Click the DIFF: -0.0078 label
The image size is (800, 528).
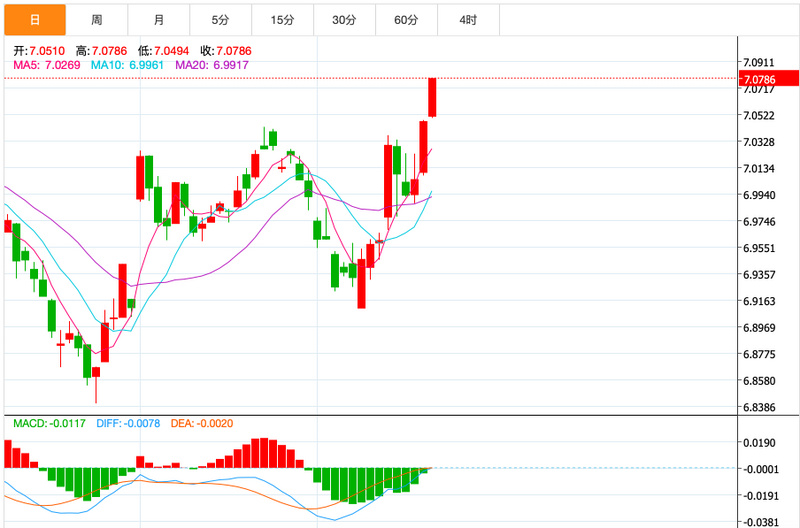(x=128, y=423)
